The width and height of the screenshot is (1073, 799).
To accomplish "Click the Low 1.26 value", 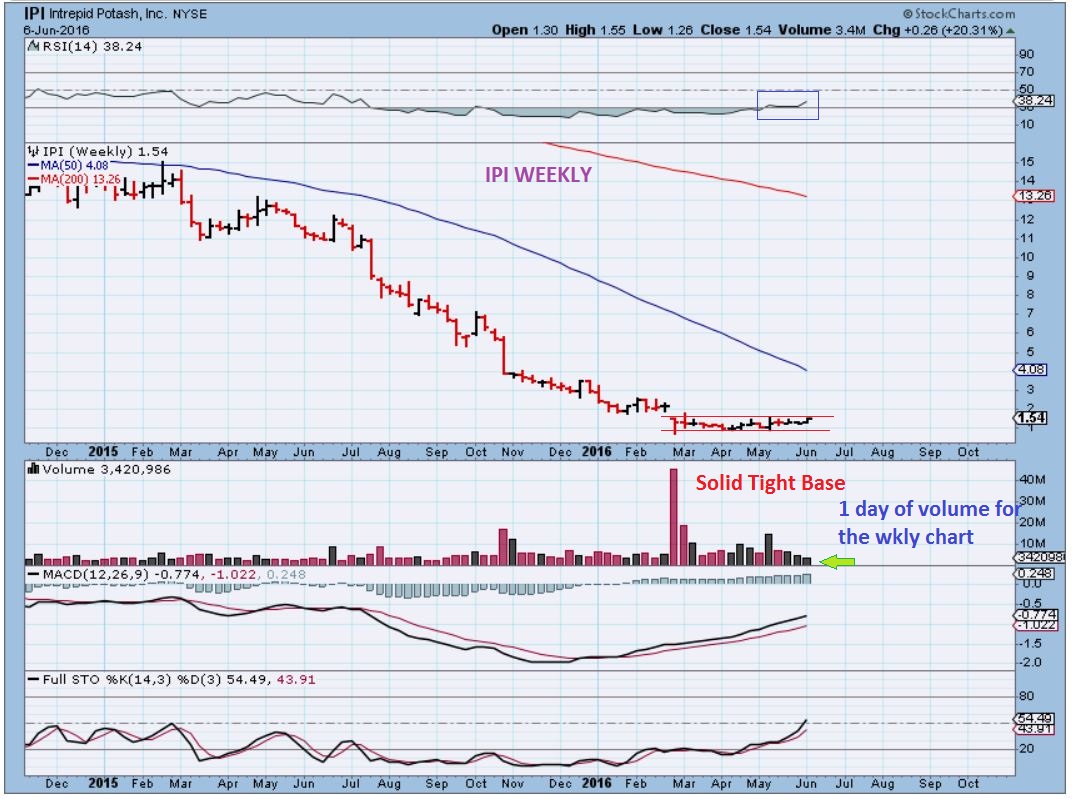I will pos(662,30).
